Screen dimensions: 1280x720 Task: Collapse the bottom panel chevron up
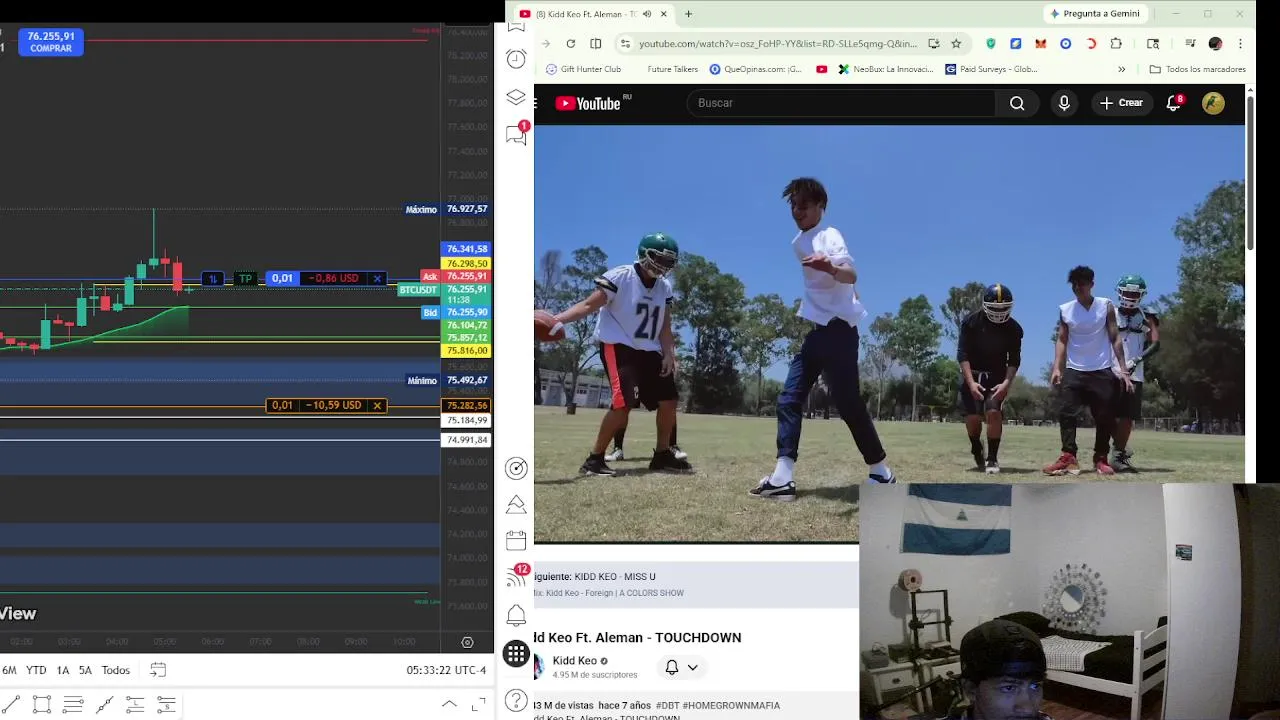click(x=449, y=704)
